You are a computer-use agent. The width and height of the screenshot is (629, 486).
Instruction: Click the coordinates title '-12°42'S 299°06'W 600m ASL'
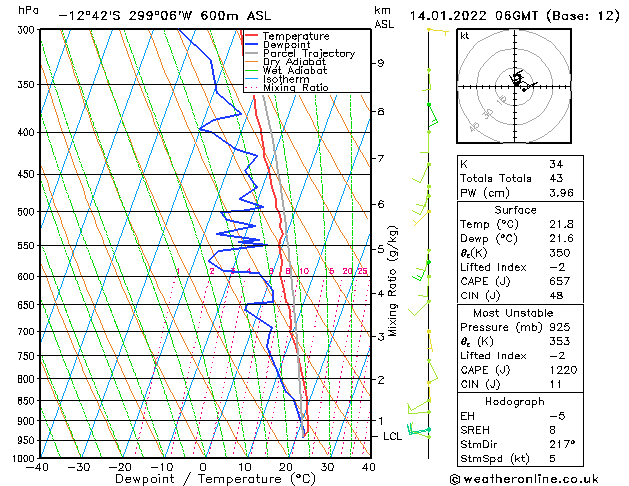tap(165, 16)
